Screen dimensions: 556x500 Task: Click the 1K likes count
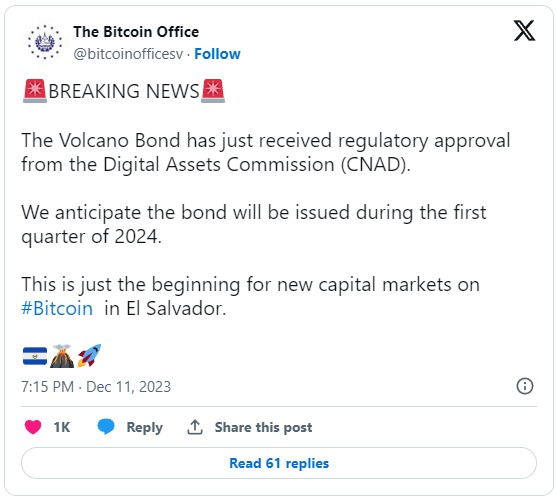pyautogui.click(x=62, y=427)
